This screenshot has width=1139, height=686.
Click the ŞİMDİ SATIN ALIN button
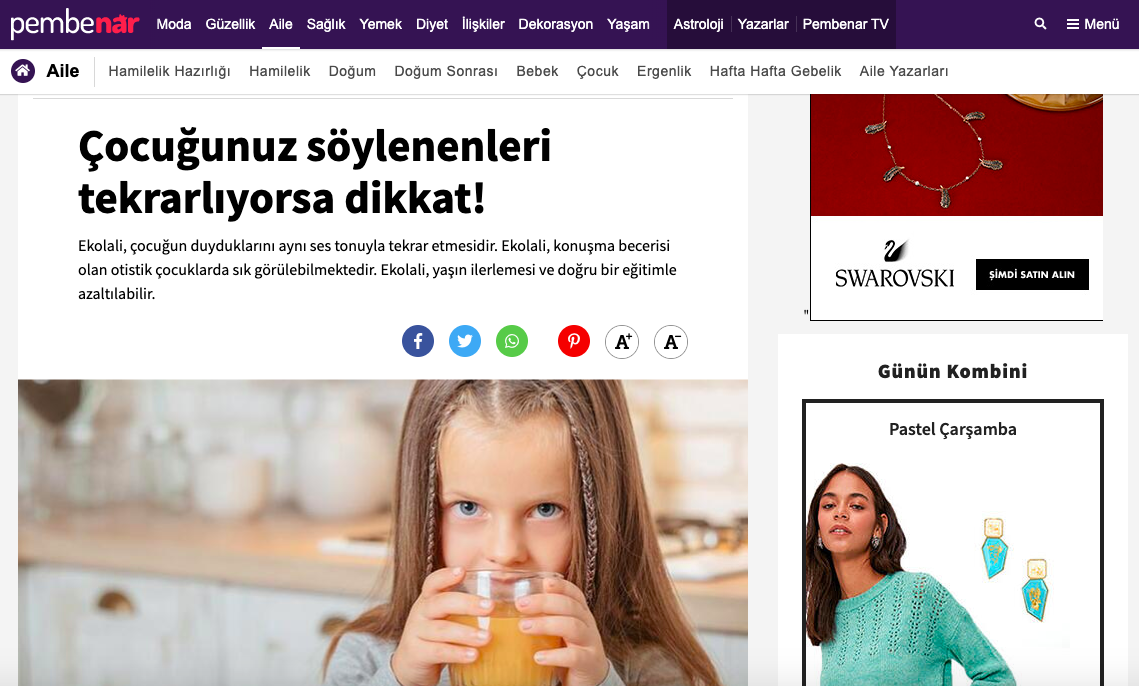[x=1032, y=274]
